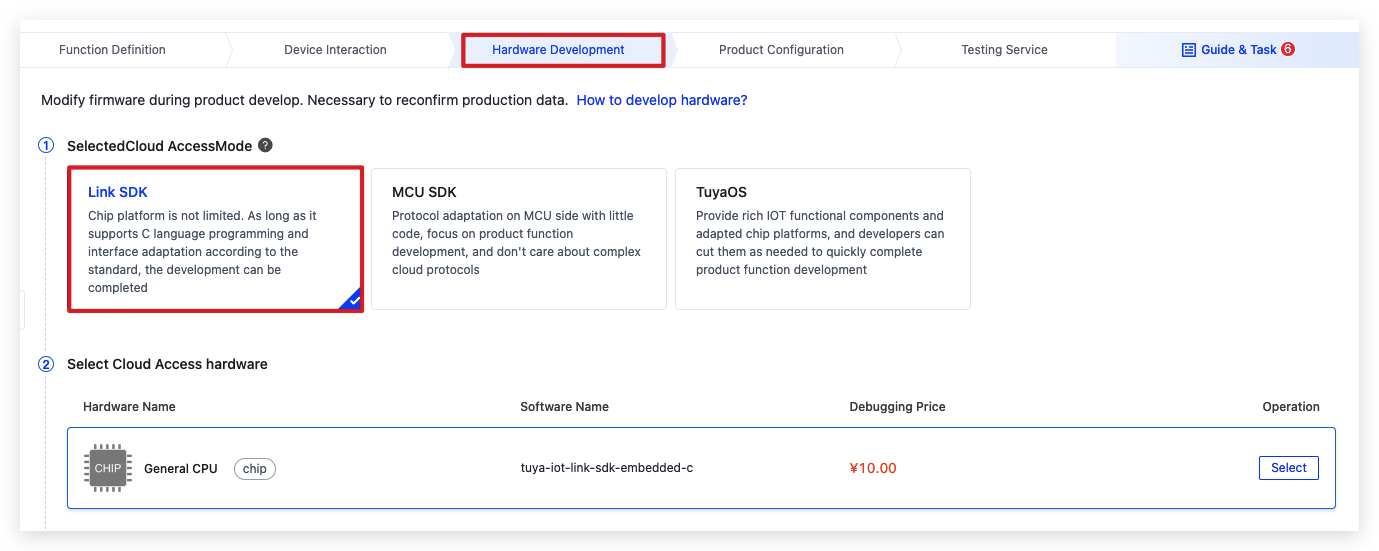Select the Link SDK access mode card

[215, 239]
